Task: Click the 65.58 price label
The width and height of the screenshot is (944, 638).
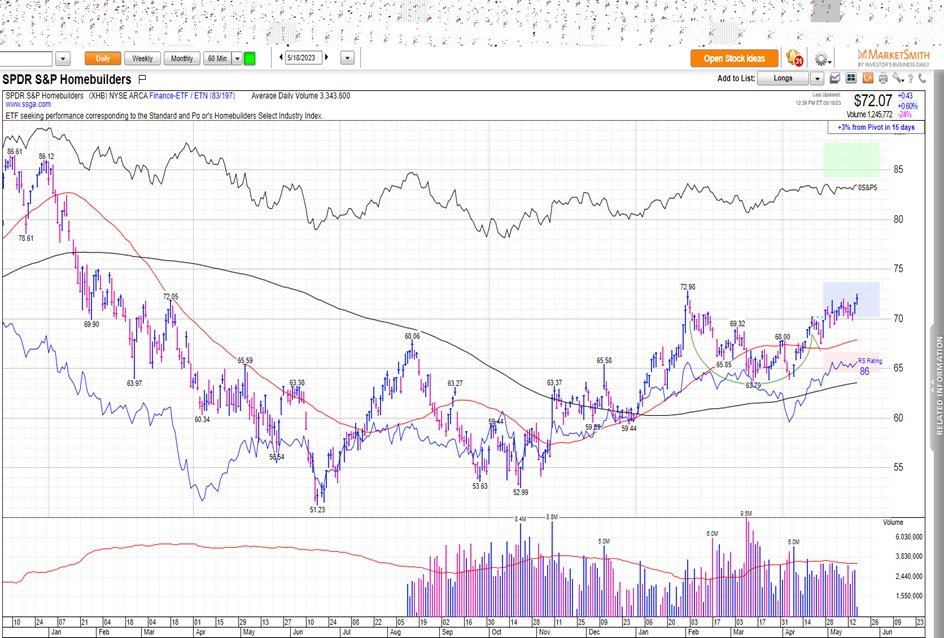Action: click(604, 361)
